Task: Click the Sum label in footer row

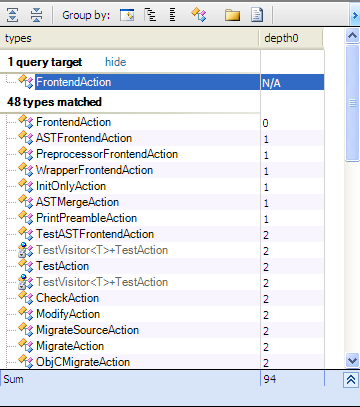Action: click(13, 379)
